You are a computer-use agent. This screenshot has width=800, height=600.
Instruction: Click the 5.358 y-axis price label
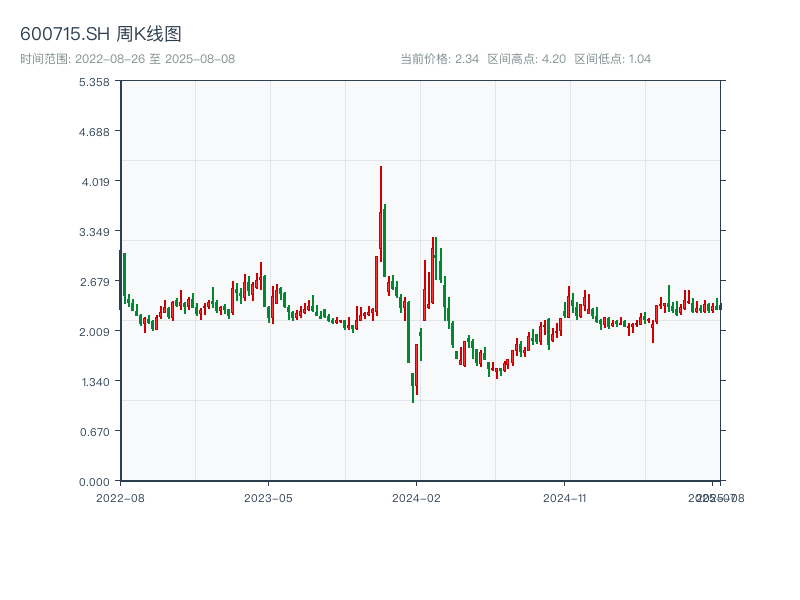93,81
